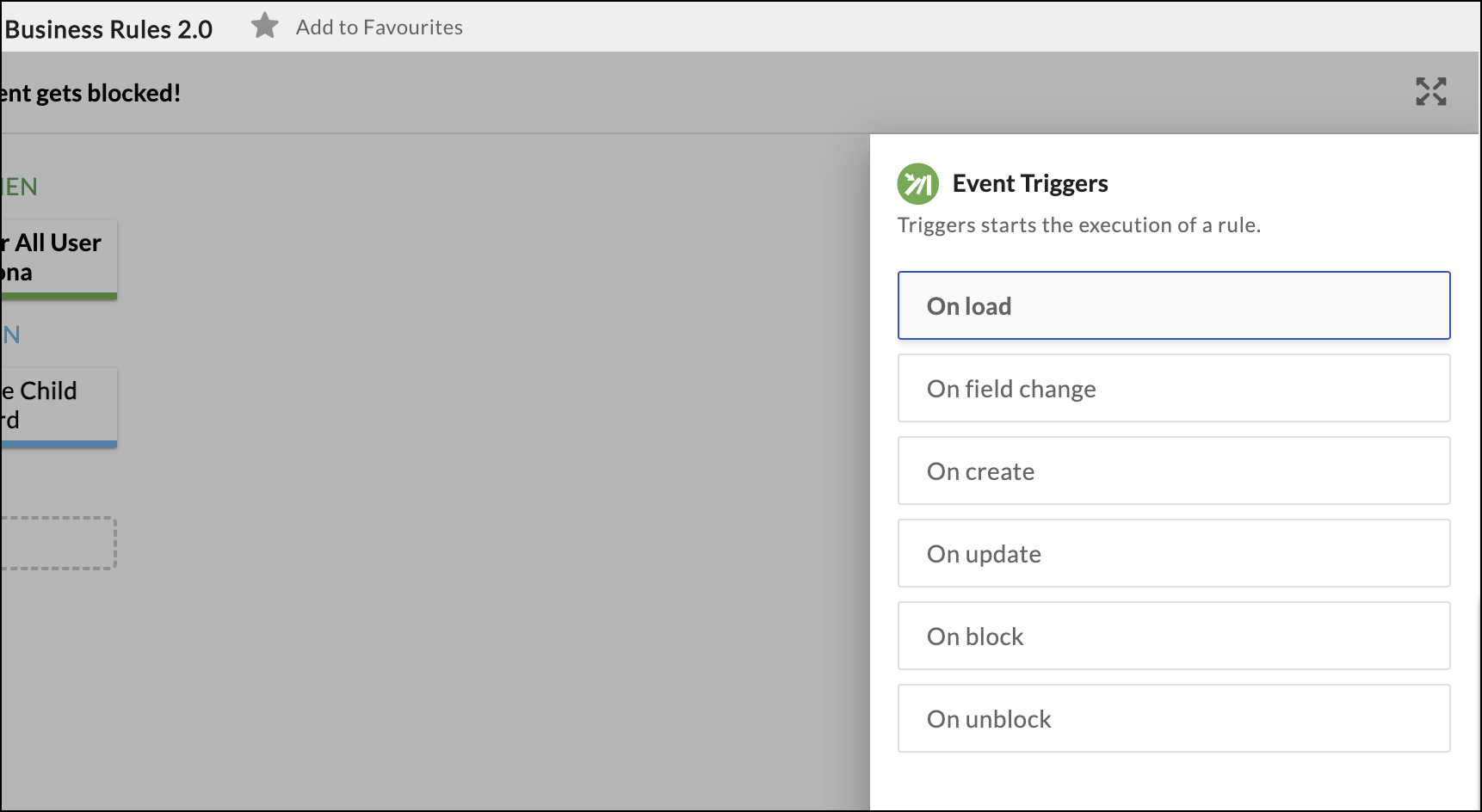This screenshot has height=812, width=1482.
Task: Click the green Event Triggers logo icon
Action: pos(917,184)
